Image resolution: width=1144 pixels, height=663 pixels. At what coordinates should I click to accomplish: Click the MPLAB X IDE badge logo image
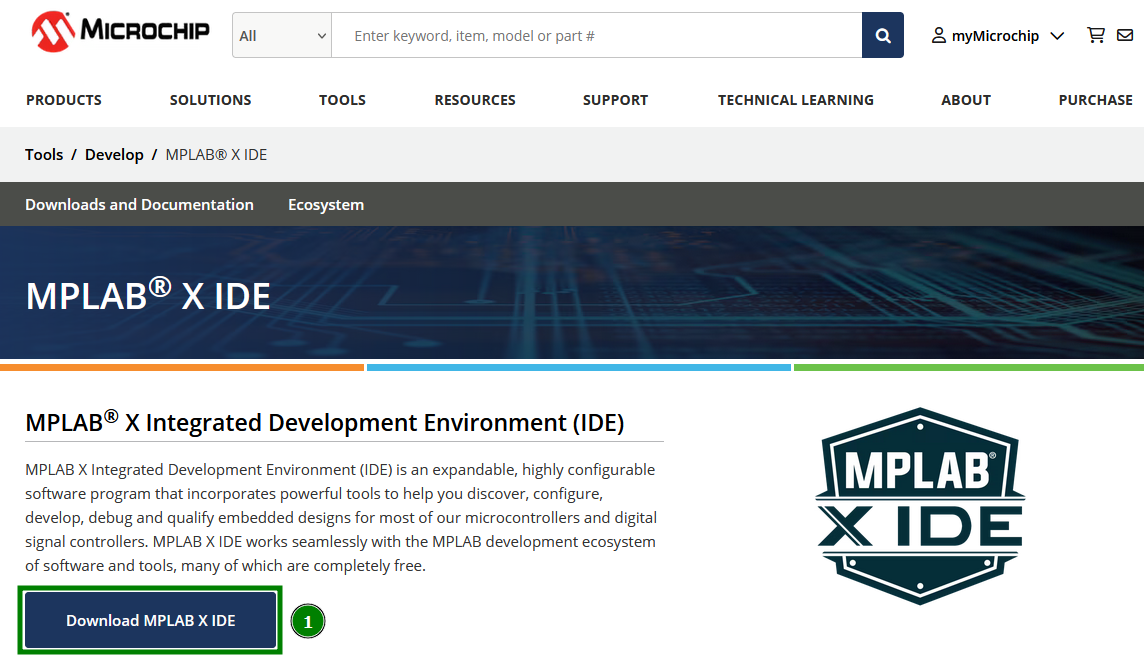point(920,505)
